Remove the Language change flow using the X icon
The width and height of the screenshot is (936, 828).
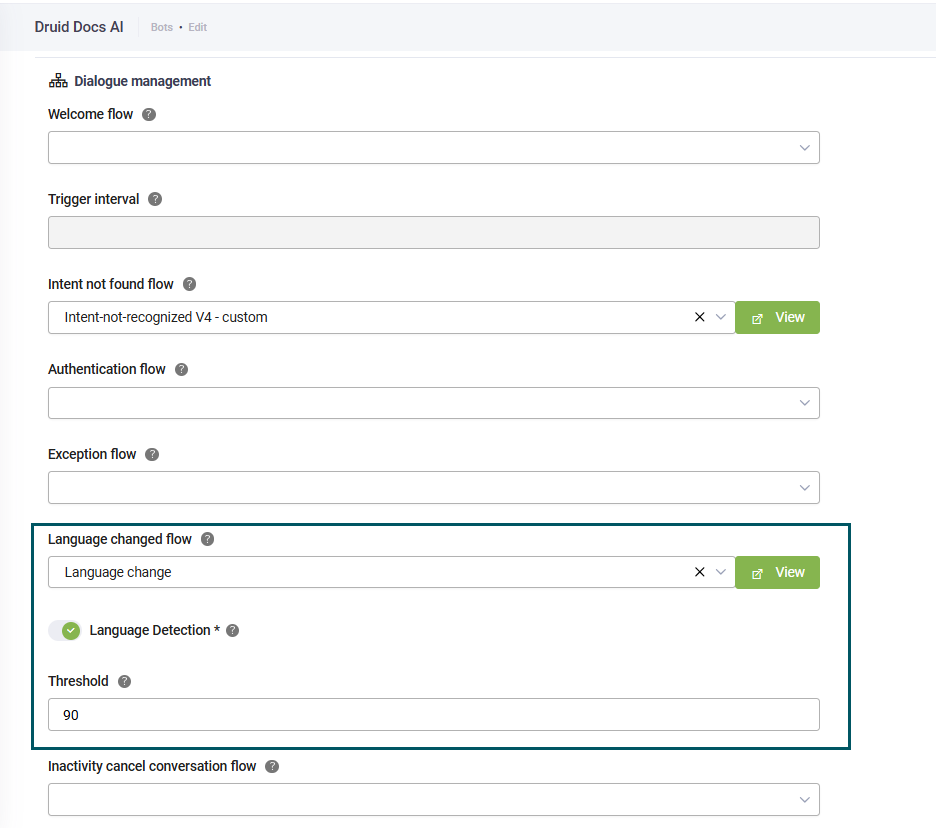(700, 572)
